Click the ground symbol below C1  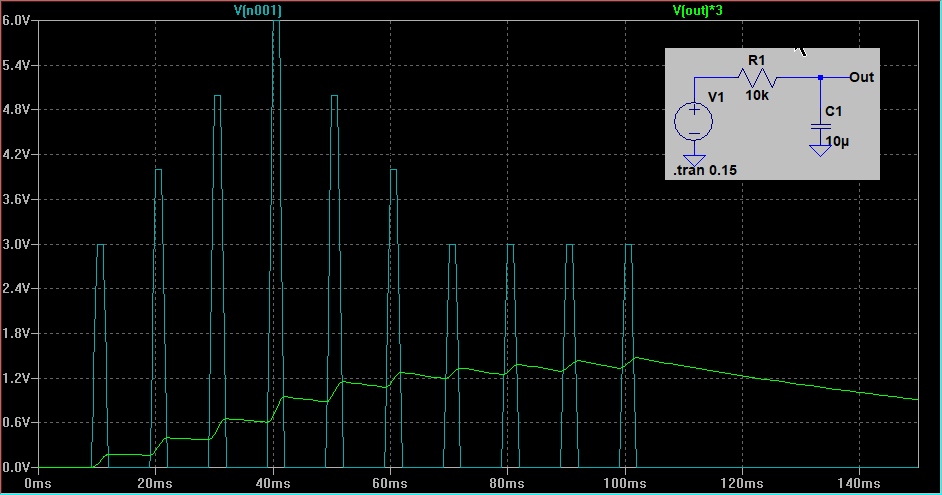click(821, 150)
